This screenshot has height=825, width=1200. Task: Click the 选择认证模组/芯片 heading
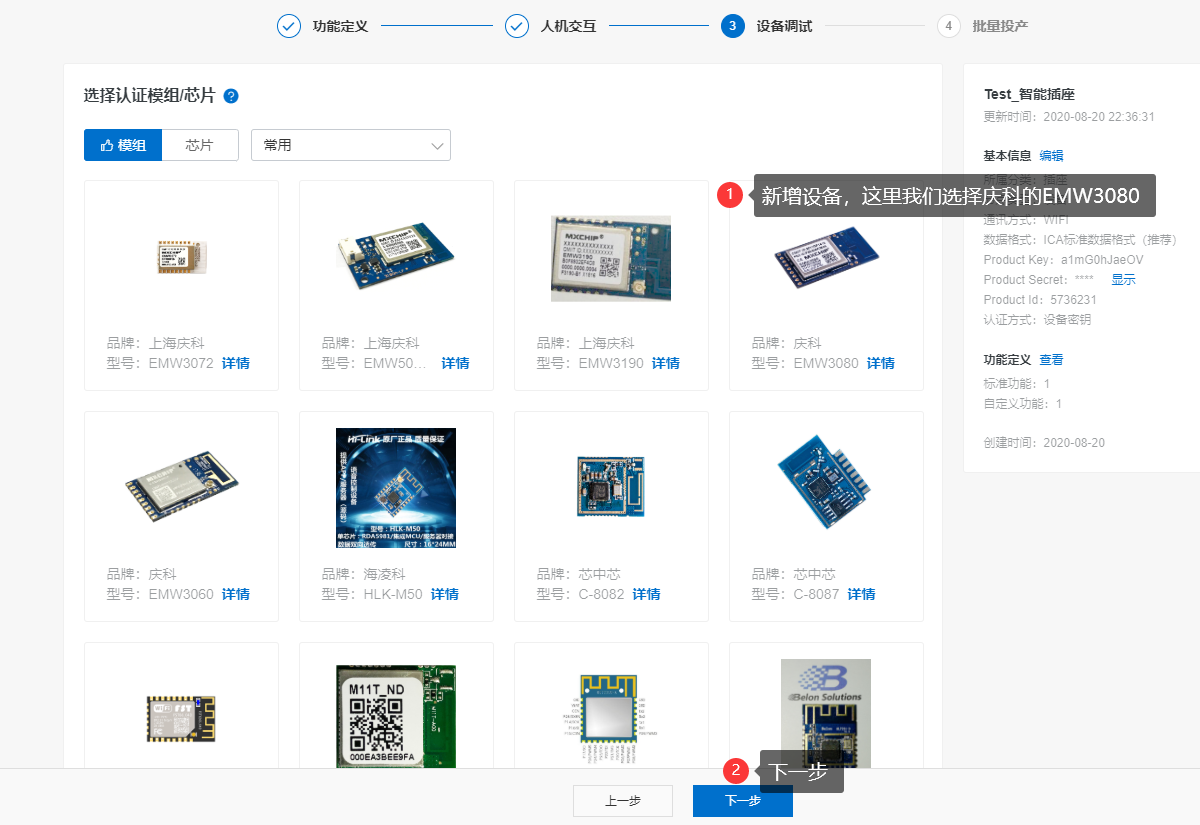(x=150, y=96)
